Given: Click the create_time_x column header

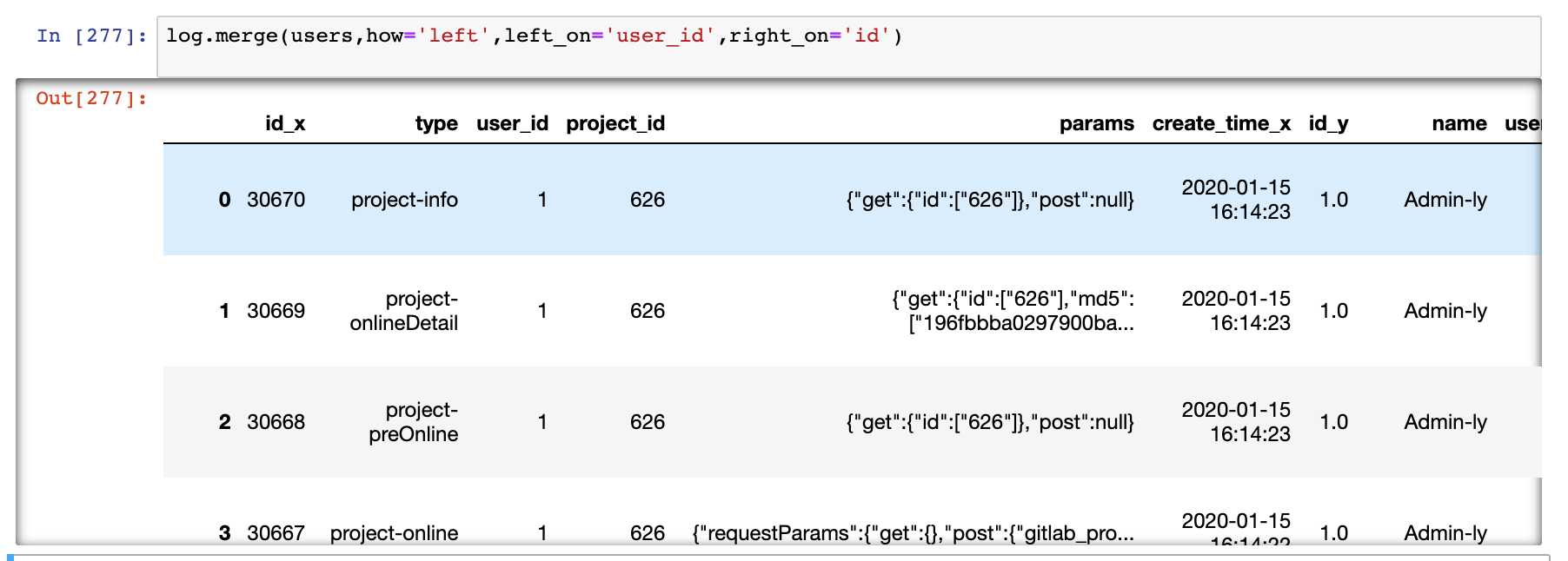Looking at the screenshot, I should click(x=1221, y=124).
